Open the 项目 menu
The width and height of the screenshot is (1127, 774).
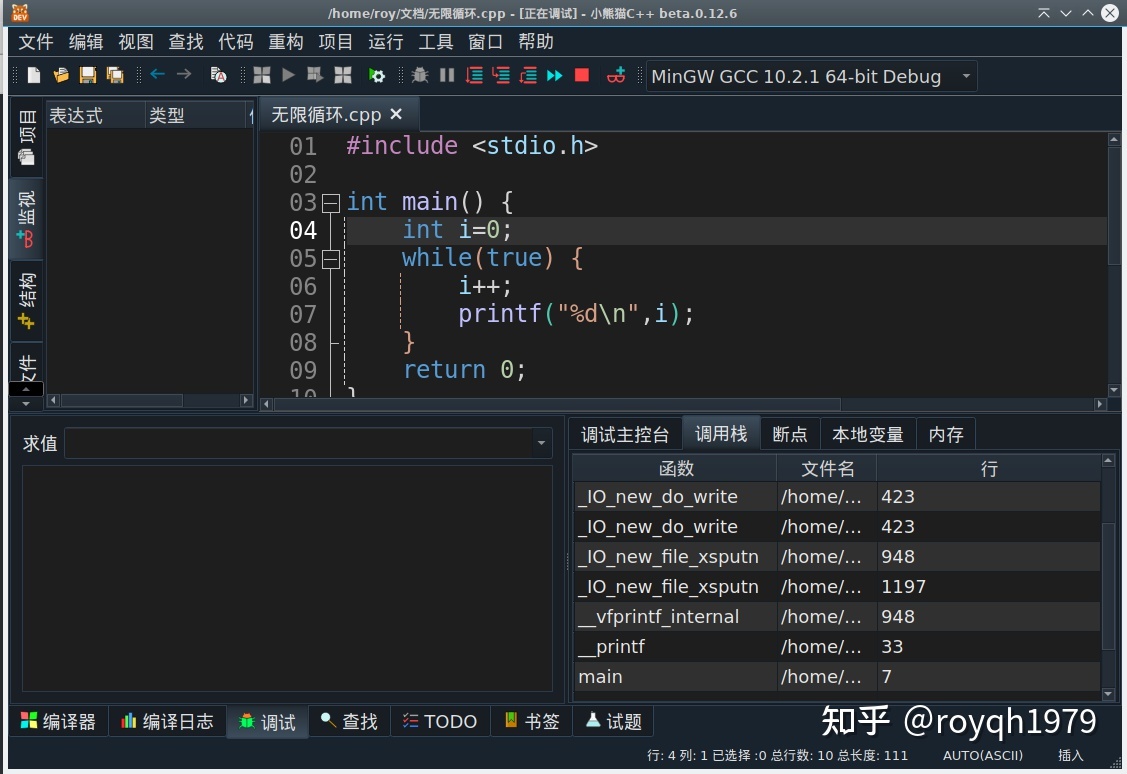click(x=336, y=42)
